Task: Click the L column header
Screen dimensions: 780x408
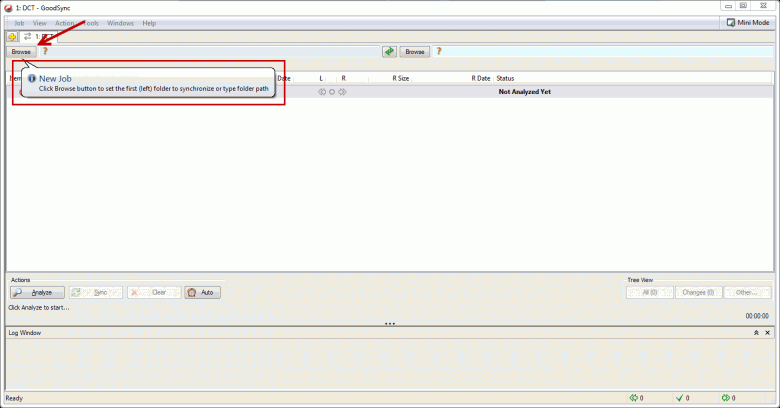Action: [x=320, y=79]
